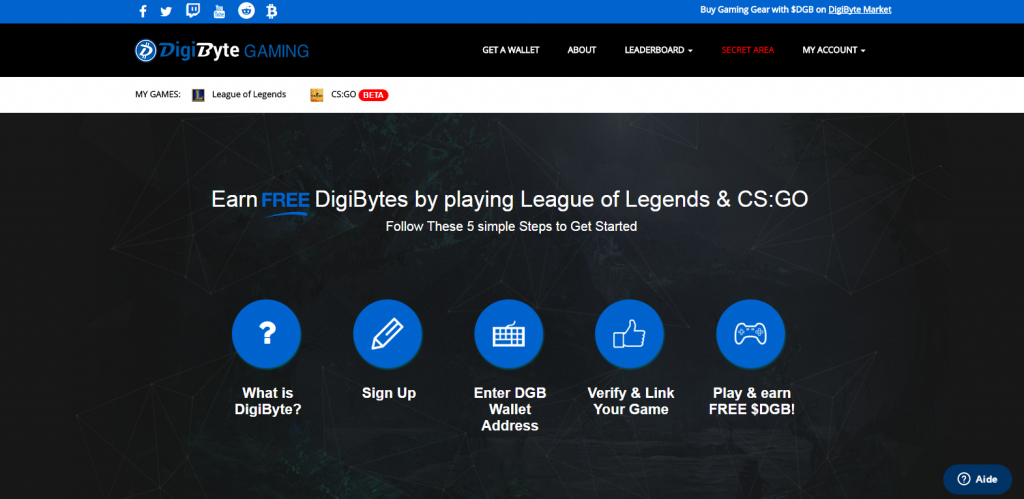
Task: Enter the red Secret Area link
Action: tap(747, 50)
